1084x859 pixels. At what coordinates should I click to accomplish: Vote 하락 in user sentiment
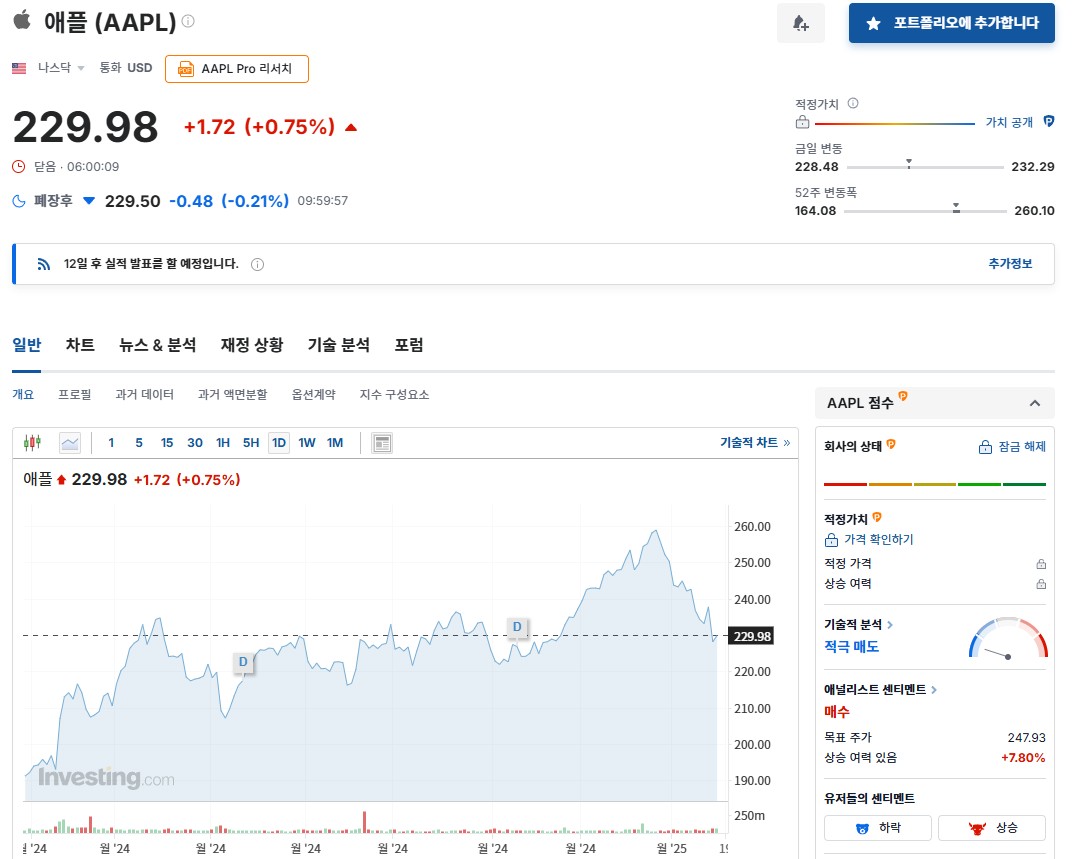(x=877, y=828)
